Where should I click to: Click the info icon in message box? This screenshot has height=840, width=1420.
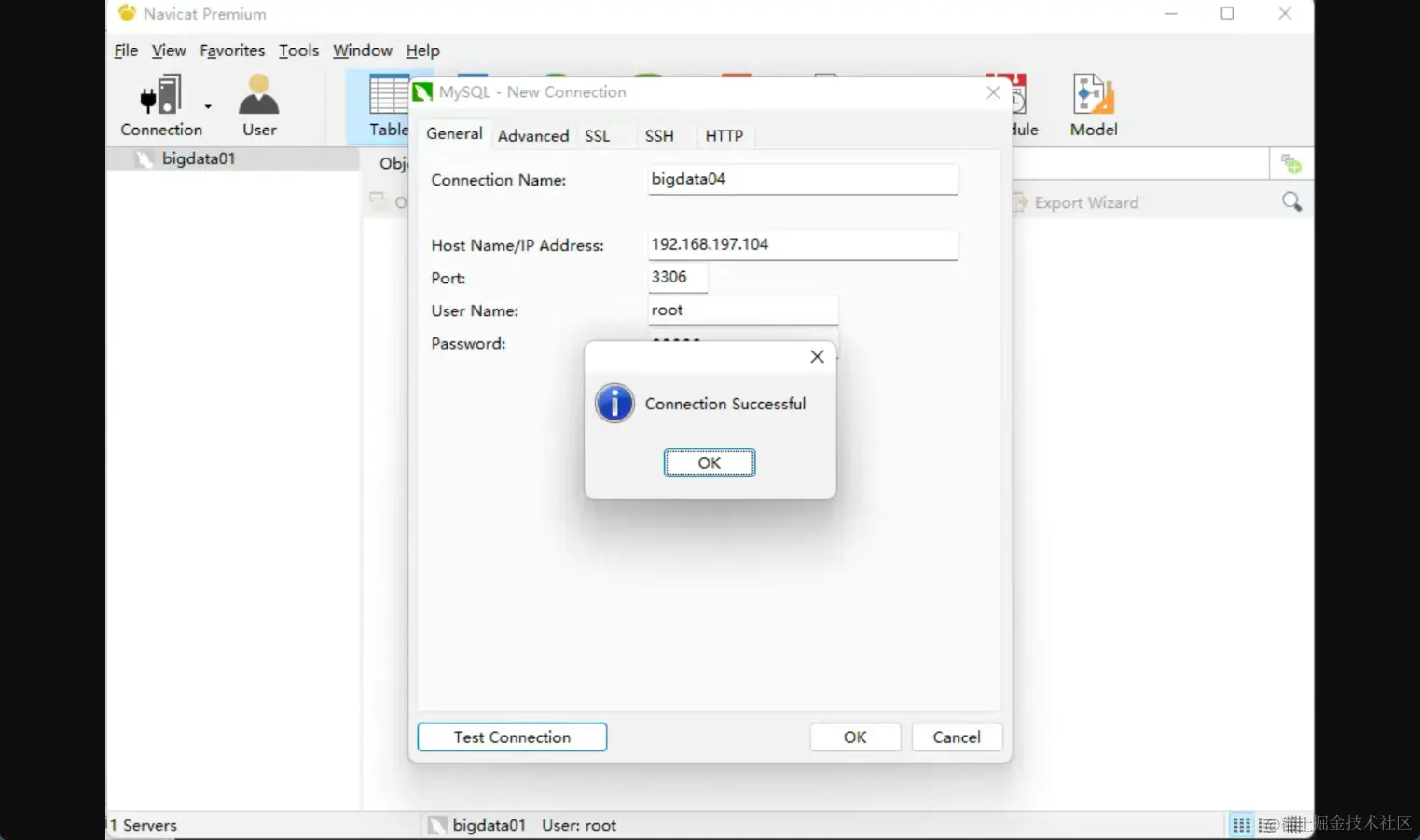point(614,404)
